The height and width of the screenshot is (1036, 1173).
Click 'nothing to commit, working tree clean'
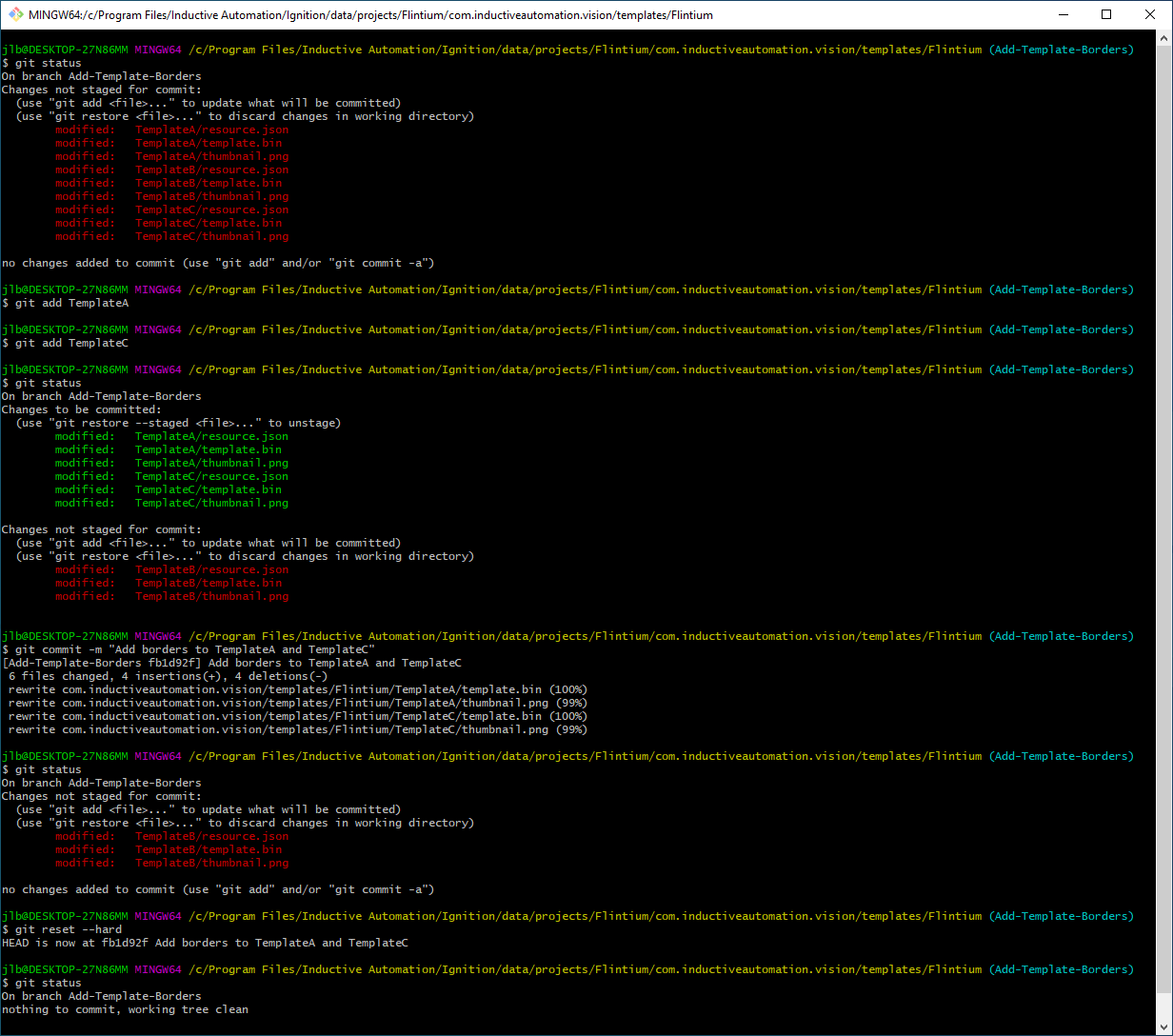125,1009
